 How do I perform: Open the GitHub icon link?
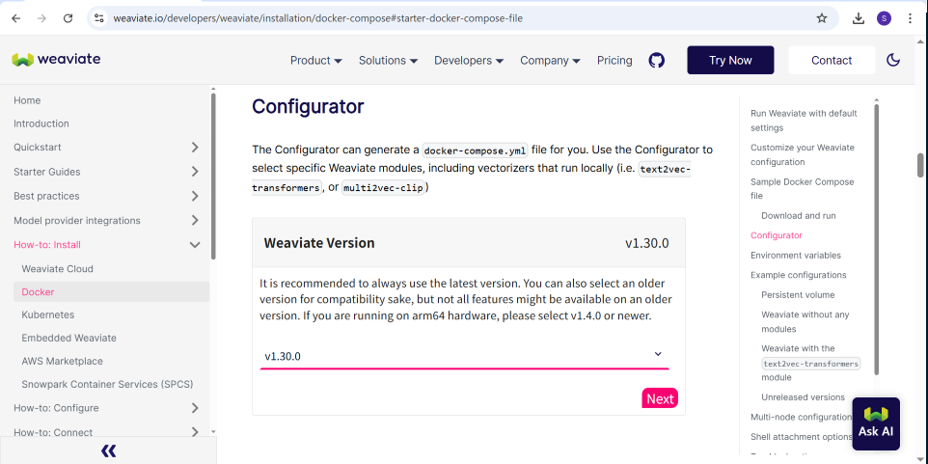coord(656,60)
